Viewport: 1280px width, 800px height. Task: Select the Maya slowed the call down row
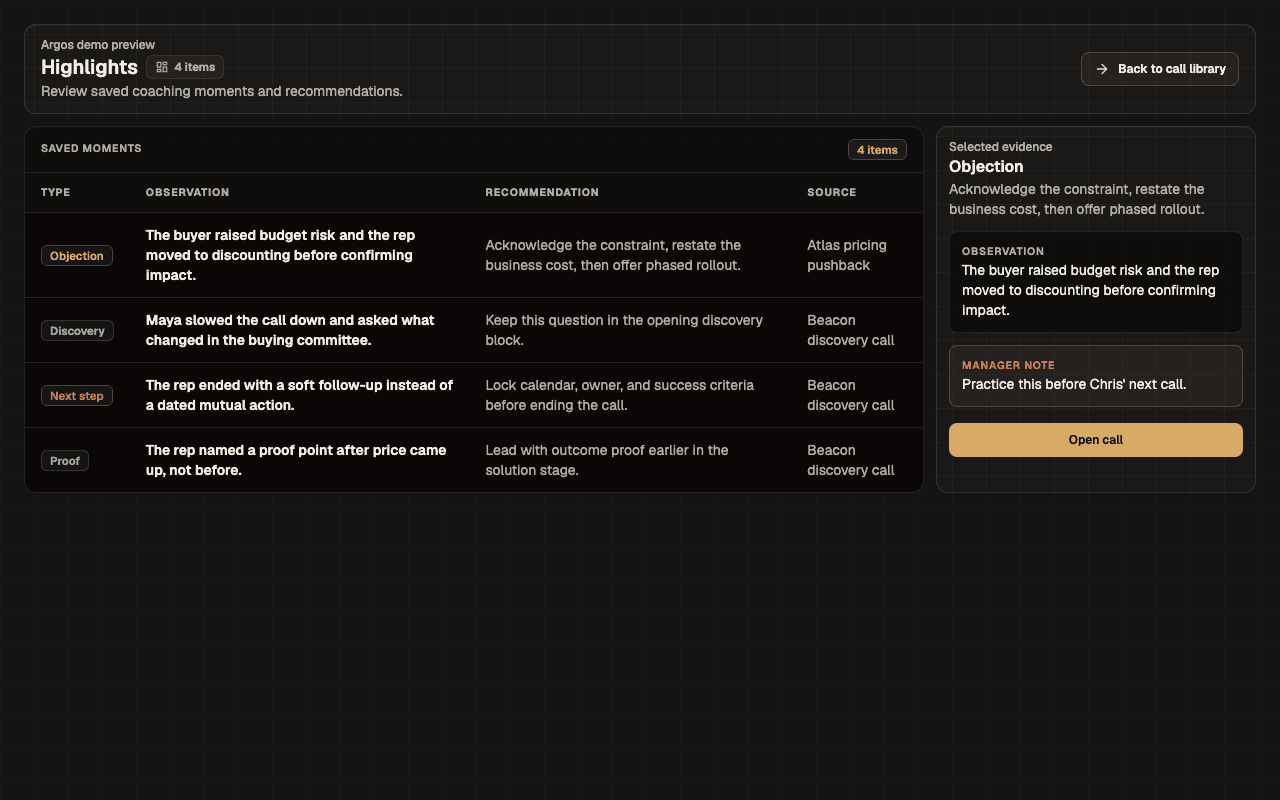click(x=474, y=330)
